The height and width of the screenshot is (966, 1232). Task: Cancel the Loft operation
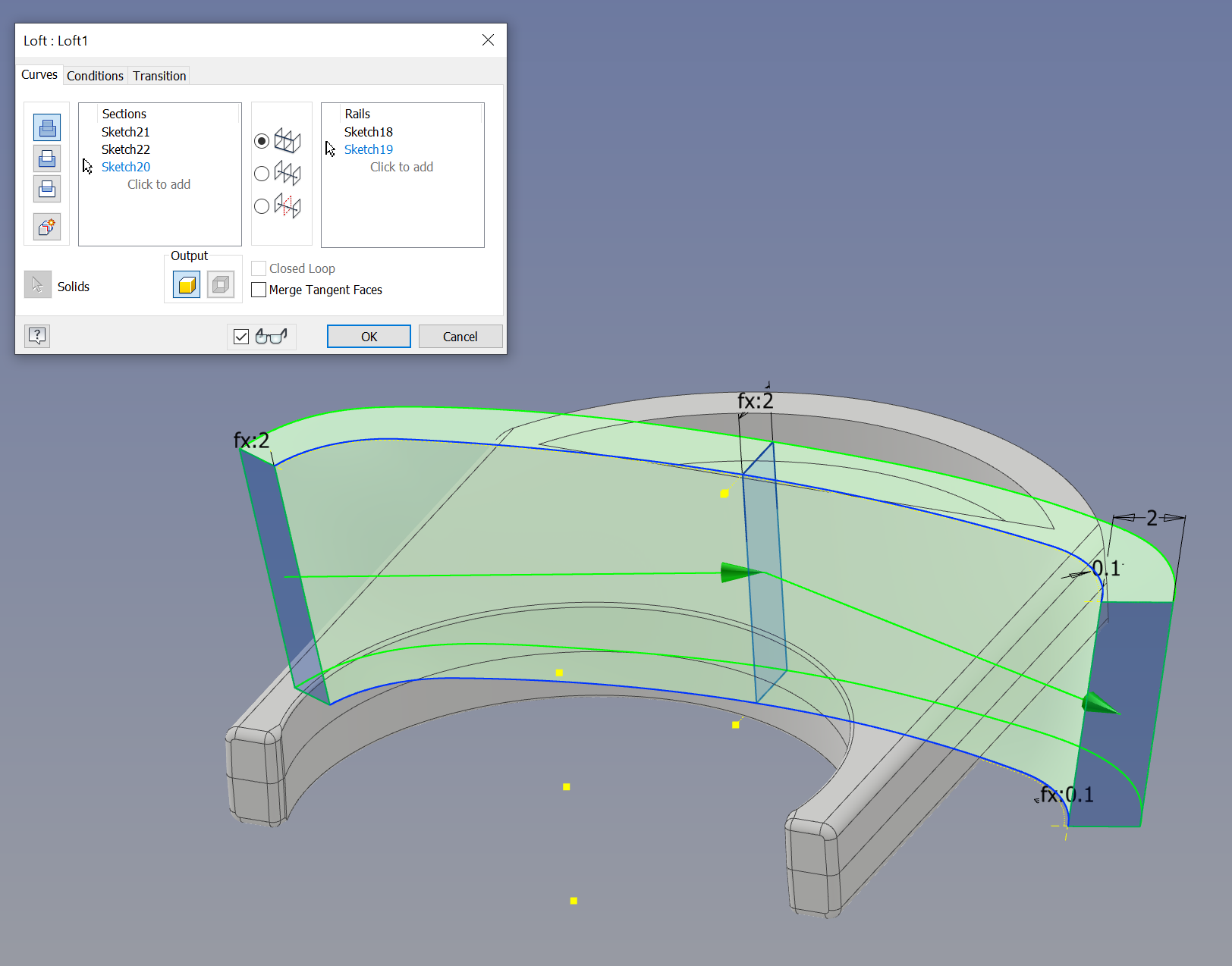(x=460, y=336)
